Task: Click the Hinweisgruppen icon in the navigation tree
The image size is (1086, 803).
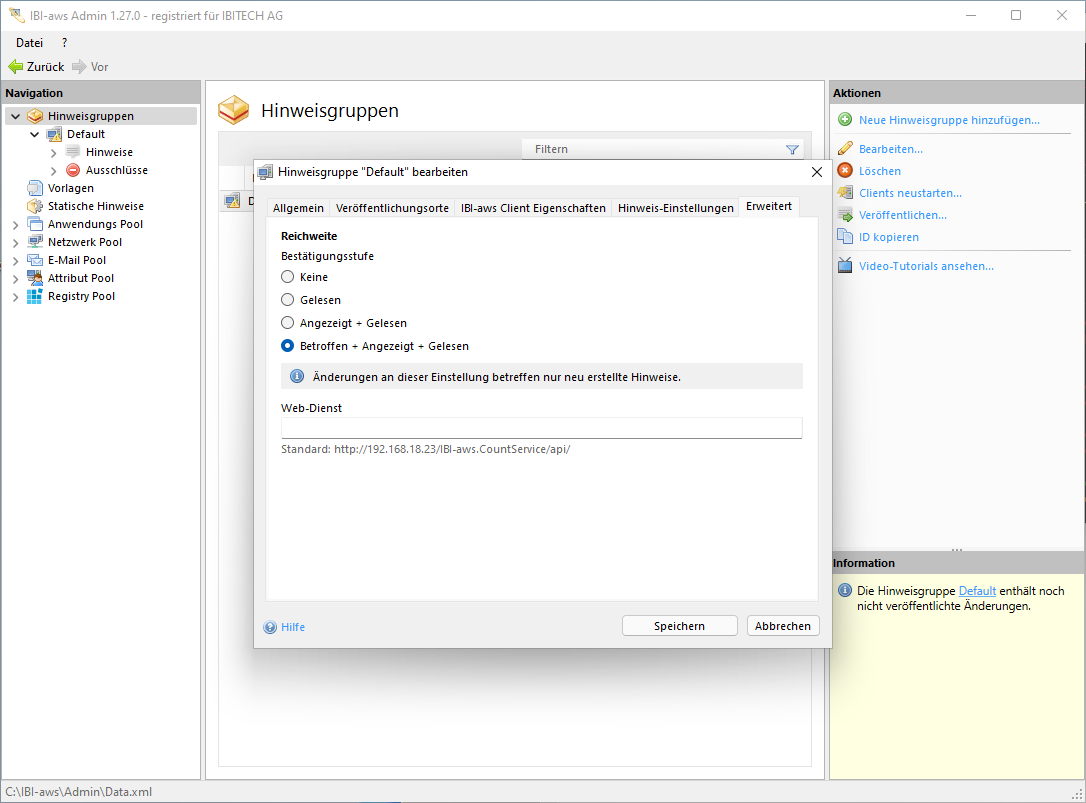Action: pos(35,116)
